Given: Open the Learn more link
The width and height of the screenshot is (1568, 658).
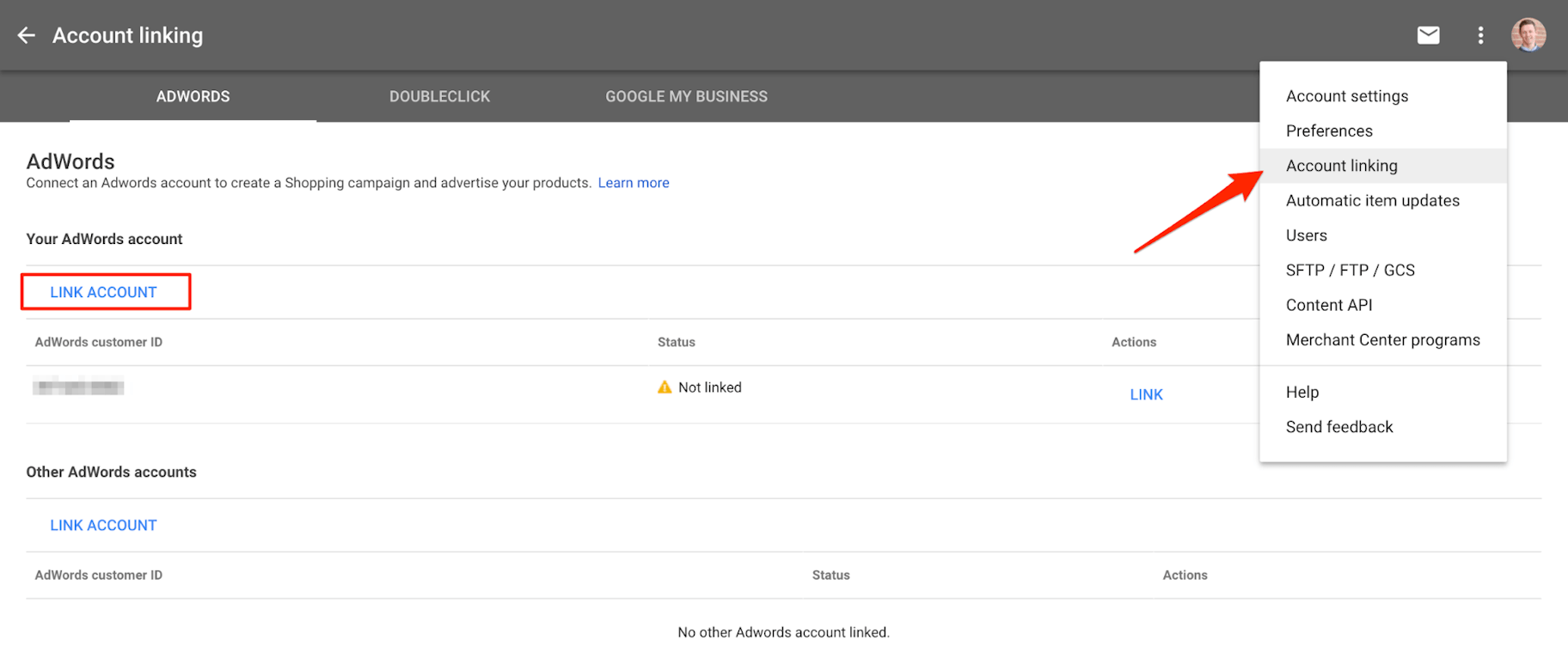Looking at the screenshot, I should tap(633, 183).
